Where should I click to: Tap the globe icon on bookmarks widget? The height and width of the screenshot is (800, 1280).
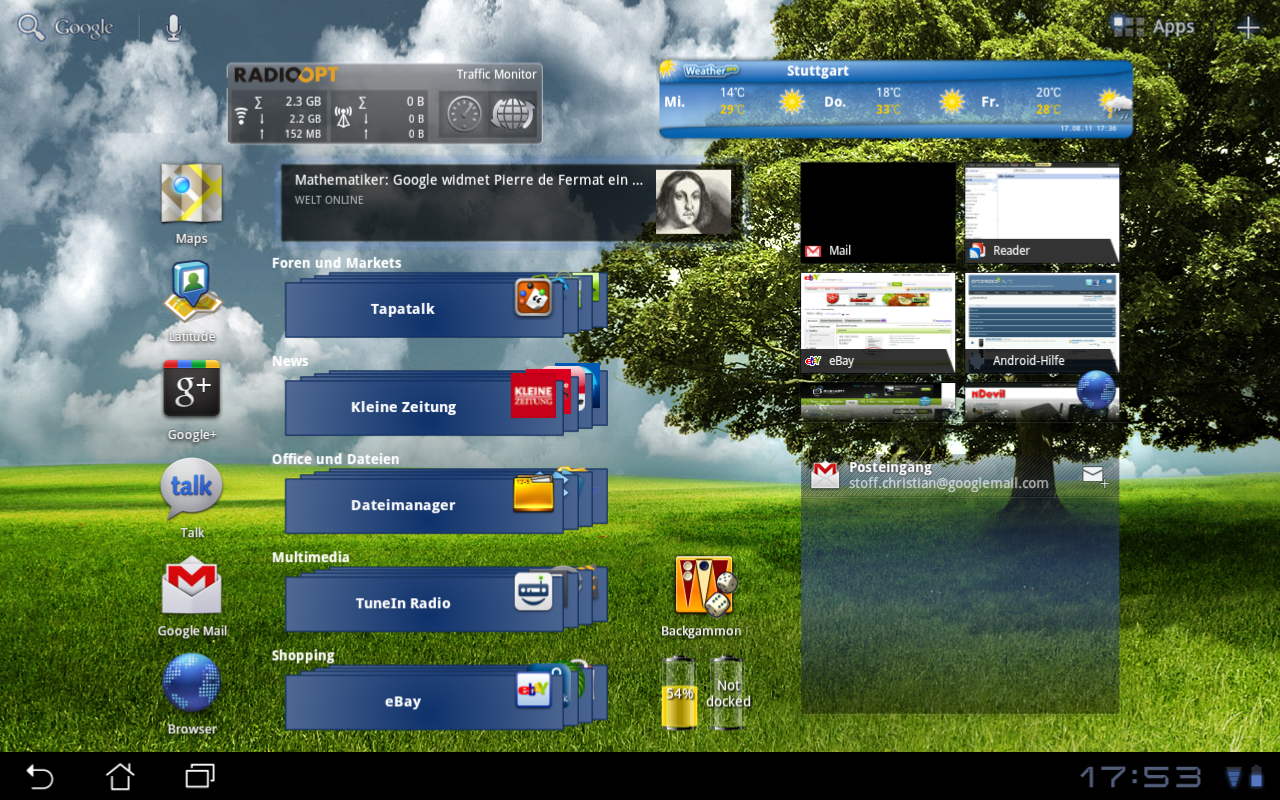(1096, 390)
